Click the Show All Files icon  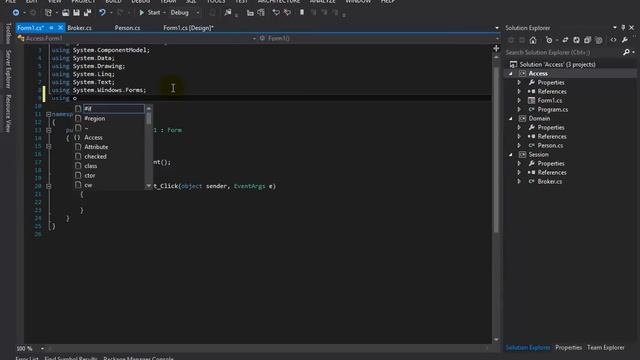[599, 40]
